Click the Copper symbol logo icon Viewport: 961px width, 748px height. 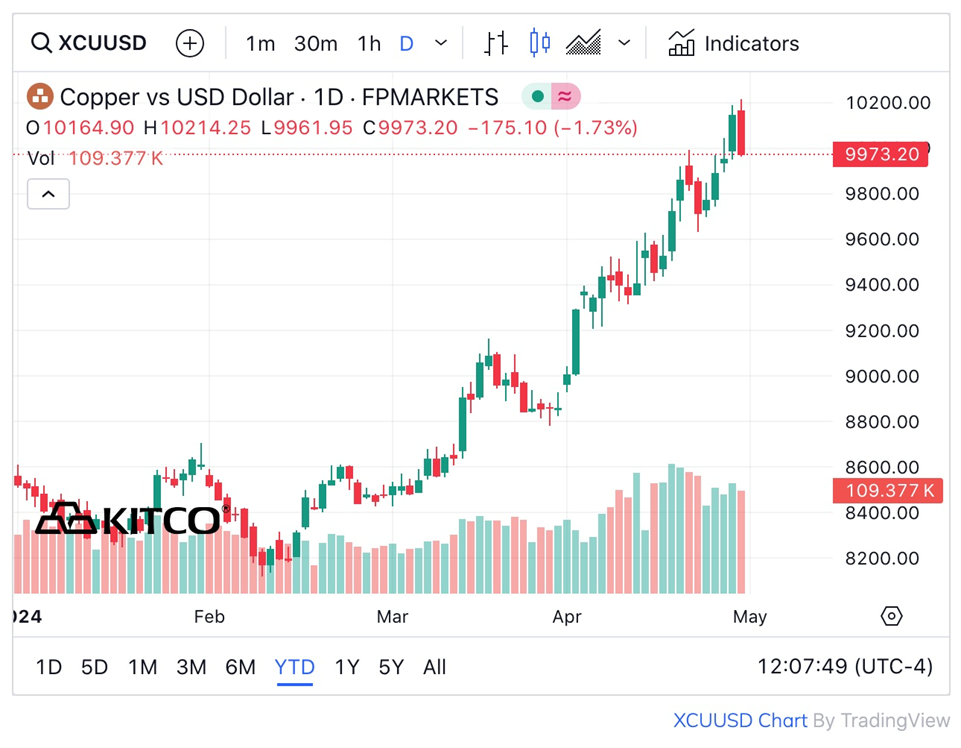click(x=39, y=97)
